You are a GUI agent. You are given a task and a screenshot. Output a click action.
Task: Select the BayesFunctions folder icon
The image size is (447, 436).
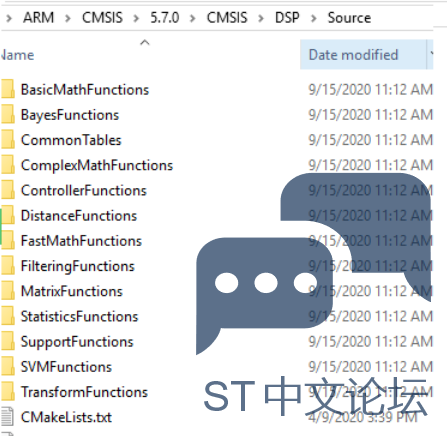point(7,114)
